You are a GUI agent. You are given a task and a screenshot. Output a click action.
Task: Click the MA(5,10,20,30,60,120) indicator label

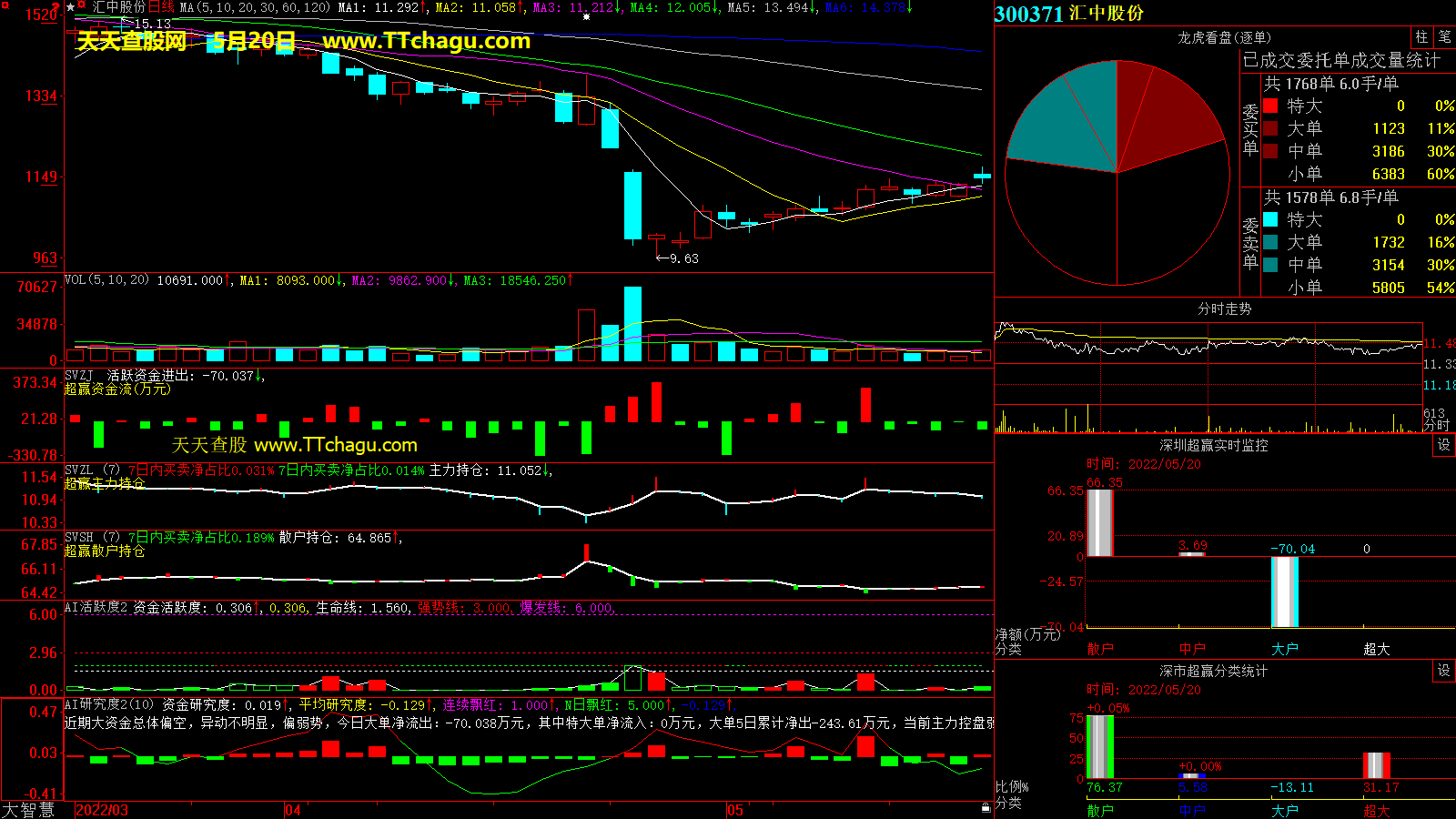click(255, 7)
